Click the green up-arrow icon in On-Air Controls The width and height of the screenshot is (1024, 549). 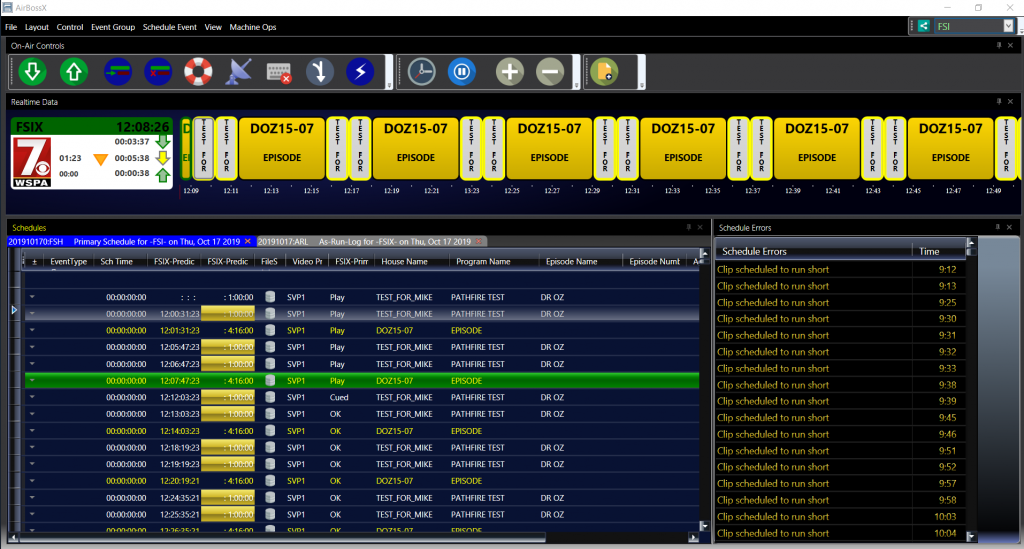coord(73,72)
